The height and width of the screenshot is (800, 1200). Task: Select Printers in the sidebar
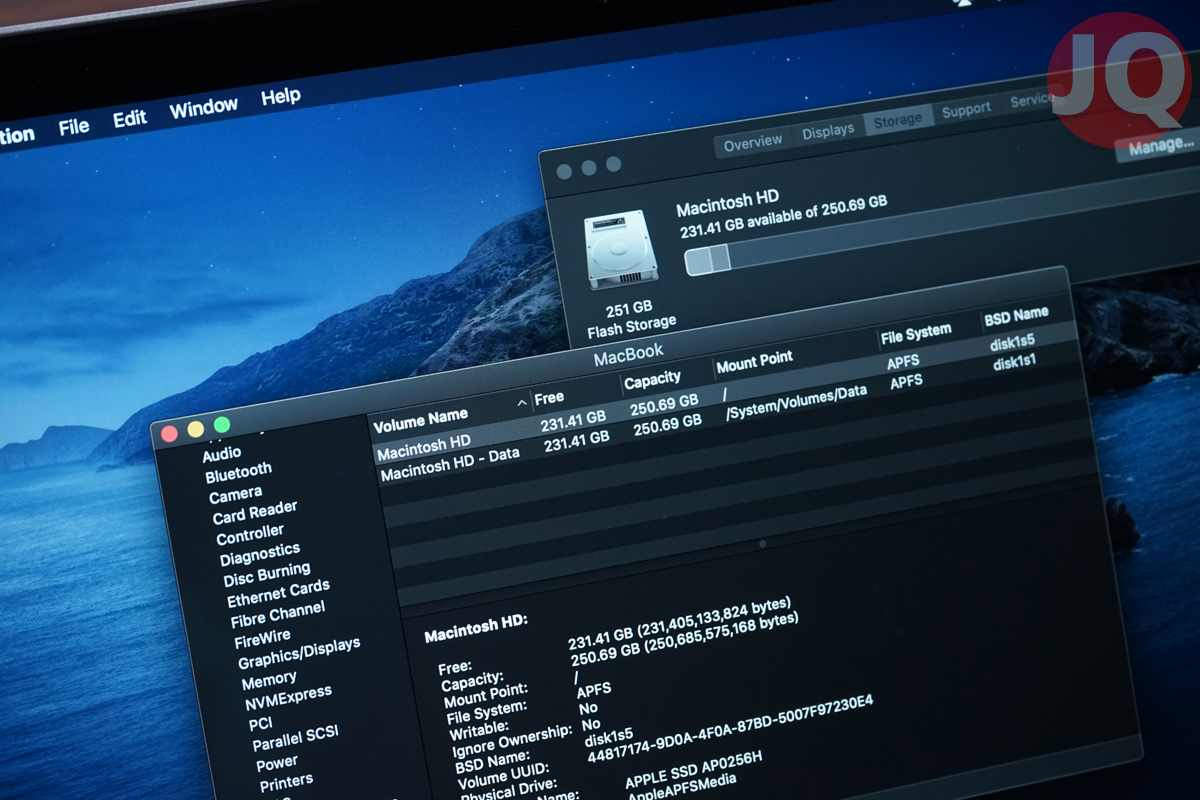286,782
